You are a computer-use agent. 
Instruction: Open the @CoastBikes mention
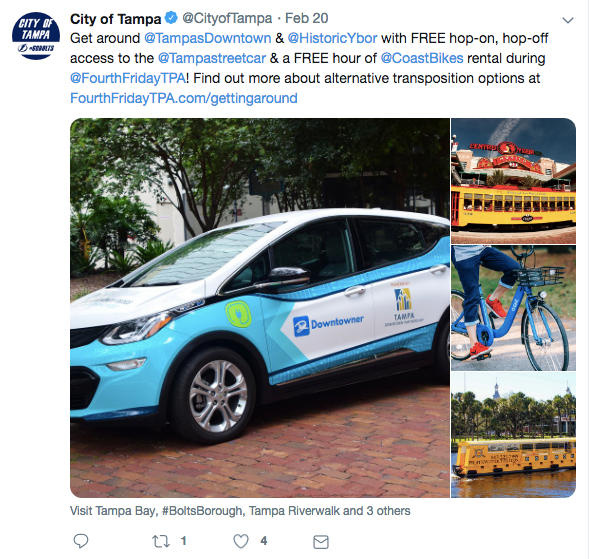click(x=422, y=58)
